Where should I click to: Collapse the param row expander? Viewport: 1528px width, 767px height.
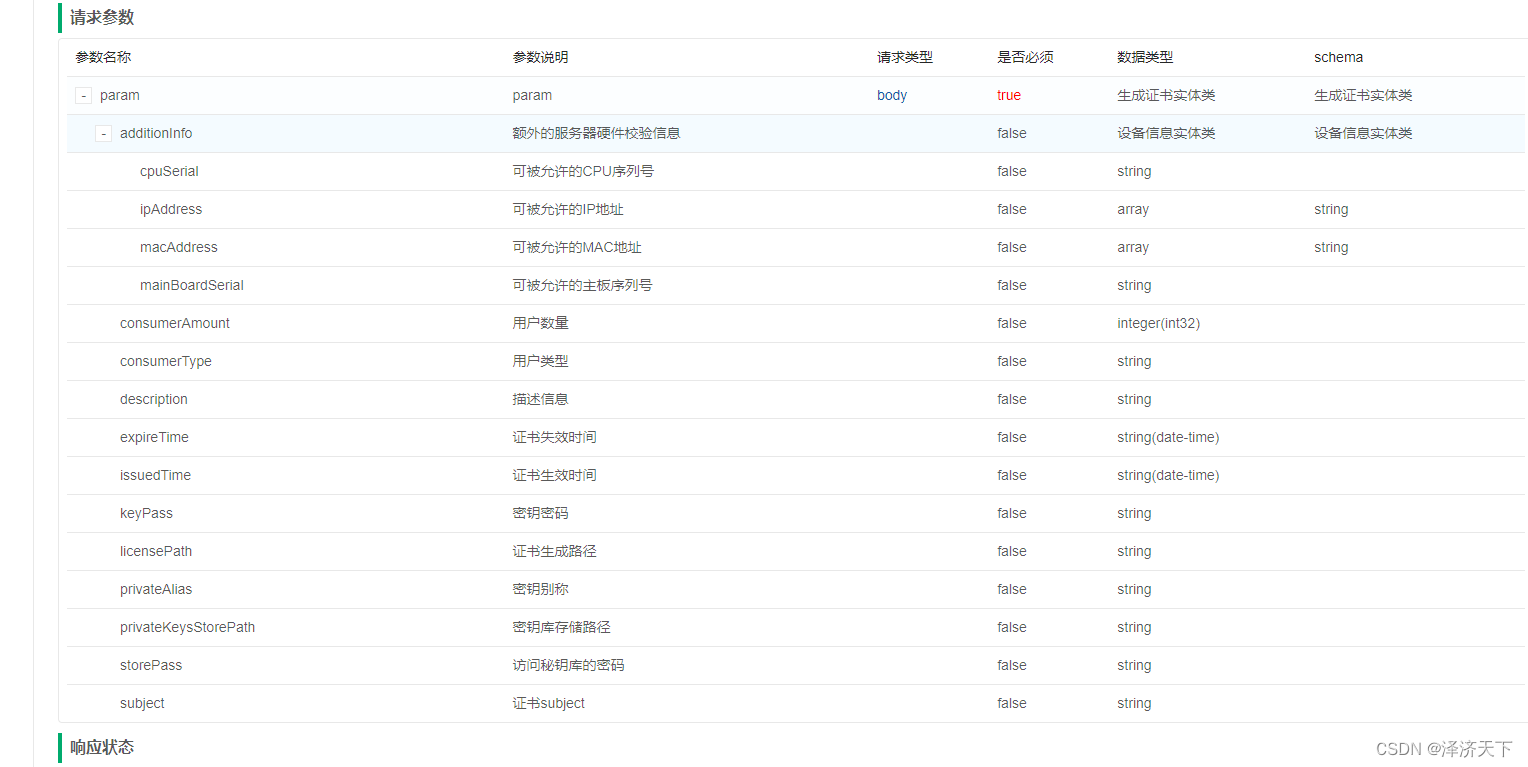[84, 96]
